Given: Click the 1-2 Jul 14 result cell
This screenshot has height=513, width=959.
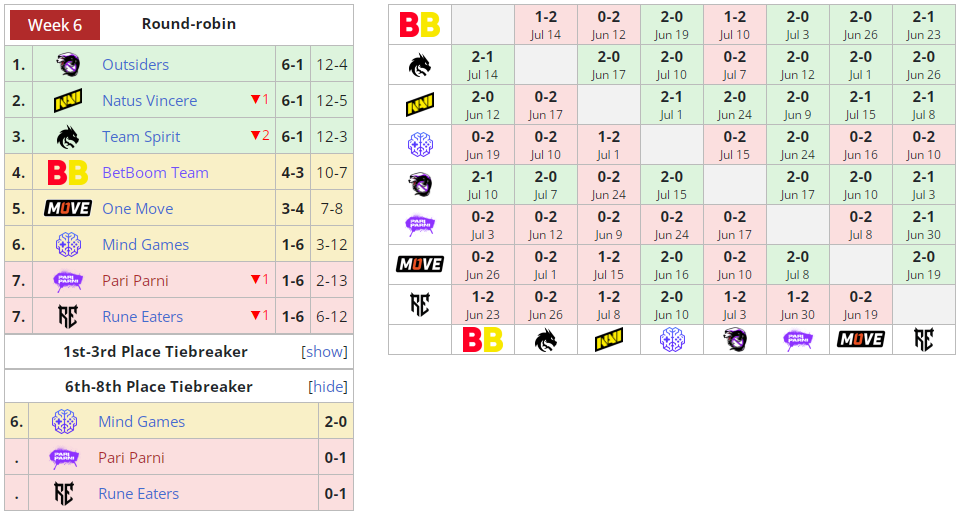Looking at the screenshot, I should click(x=546, y=25).
